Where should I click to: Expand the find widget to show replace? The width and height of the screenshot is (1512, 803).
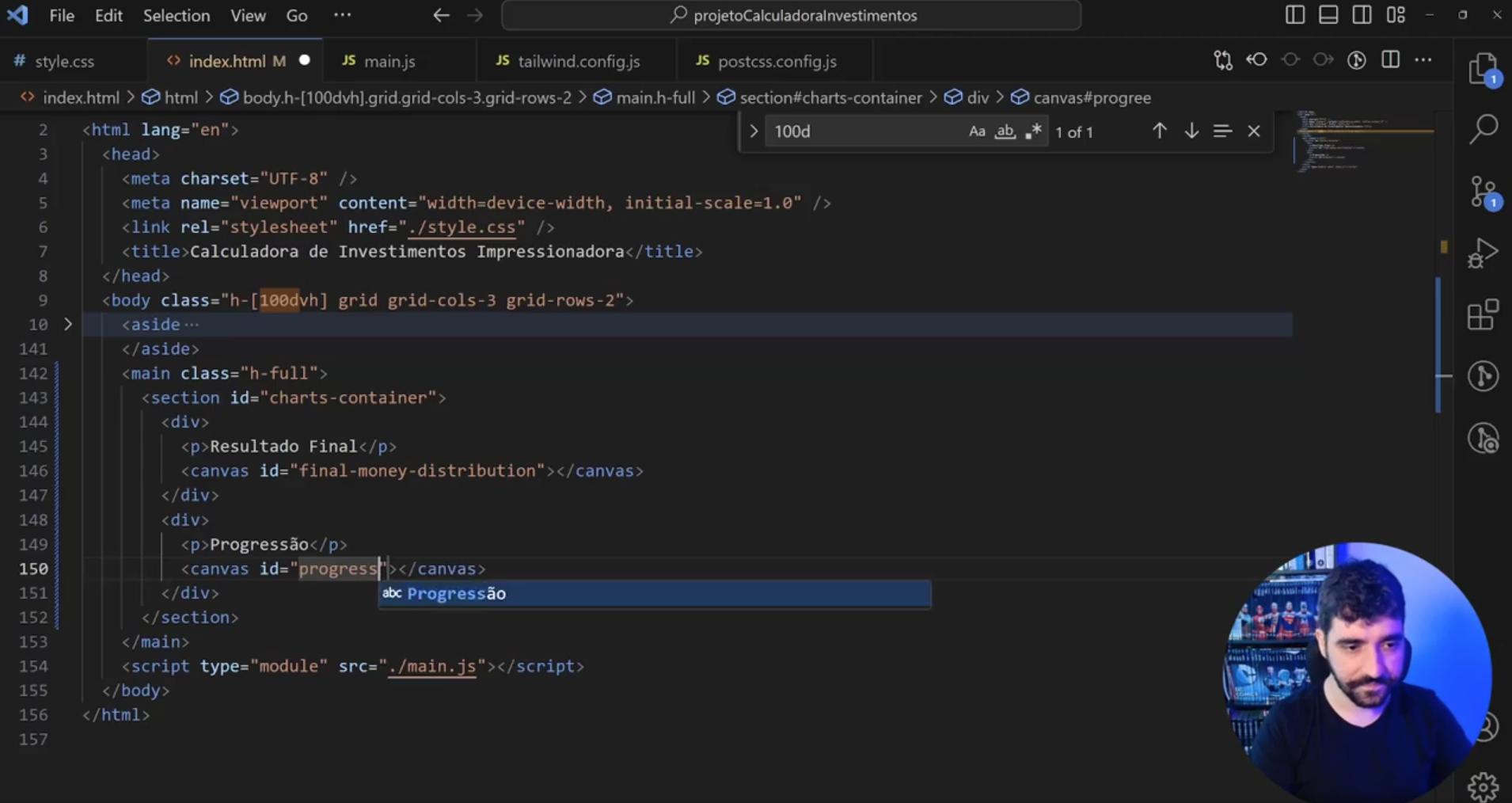[x=753, y=131]
